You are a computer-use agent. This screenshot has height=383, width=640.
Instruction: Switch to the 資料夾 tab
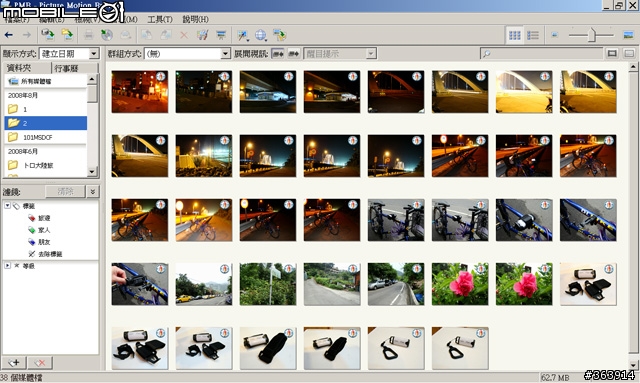(x=27, y=68)
